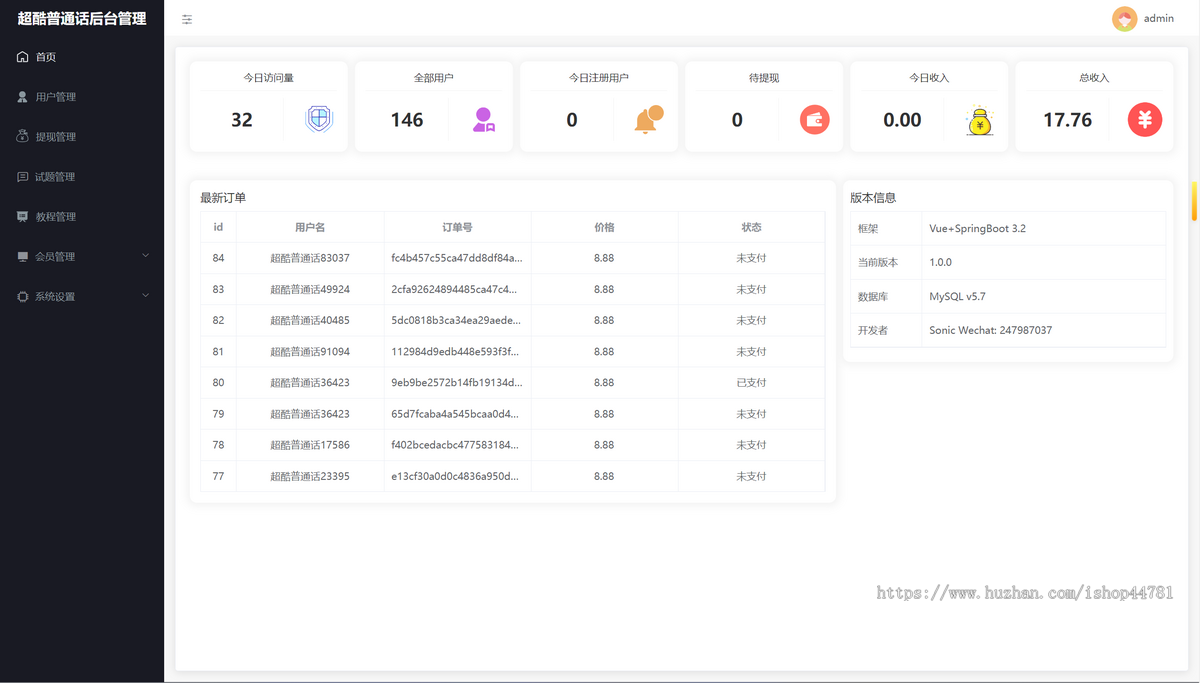Open 提现管理 in the sidebar
The image size is (1200, 683).
[55, 137]
